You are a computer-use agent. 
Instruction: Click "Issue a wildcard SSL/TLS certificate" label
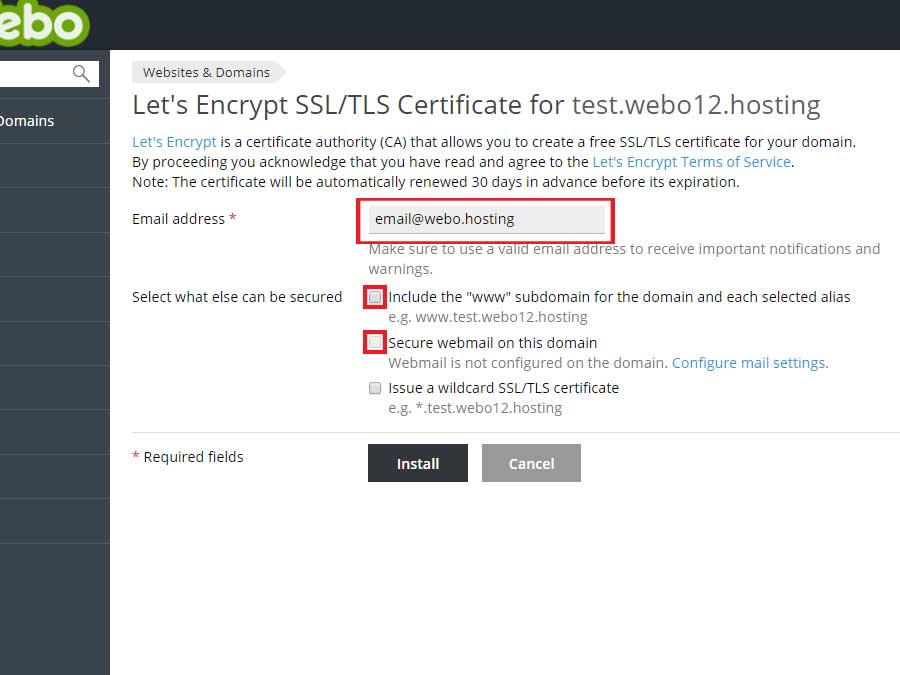(503, 388)
